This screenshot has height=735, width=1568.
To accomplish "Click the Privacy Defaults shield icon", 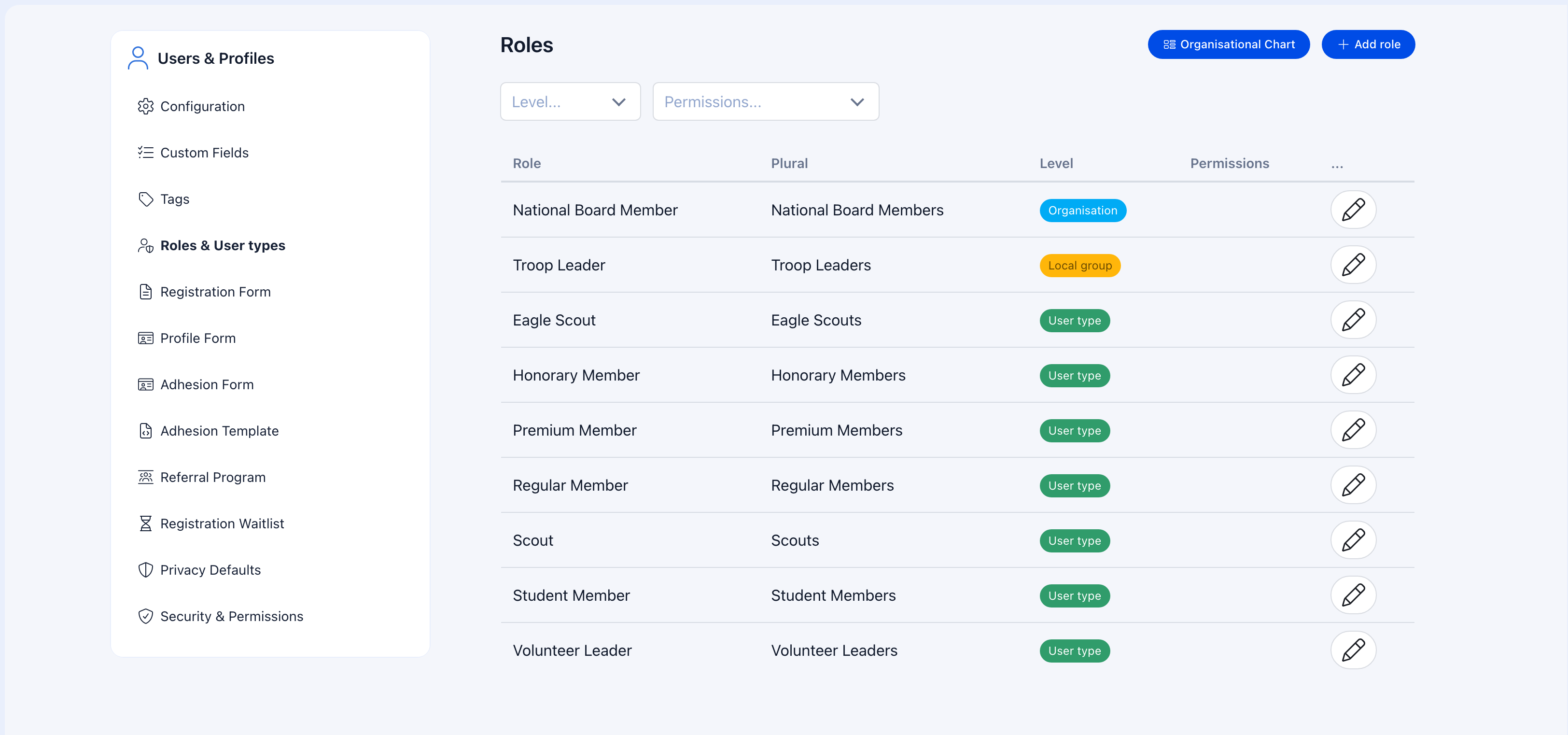I will [145, 569].
